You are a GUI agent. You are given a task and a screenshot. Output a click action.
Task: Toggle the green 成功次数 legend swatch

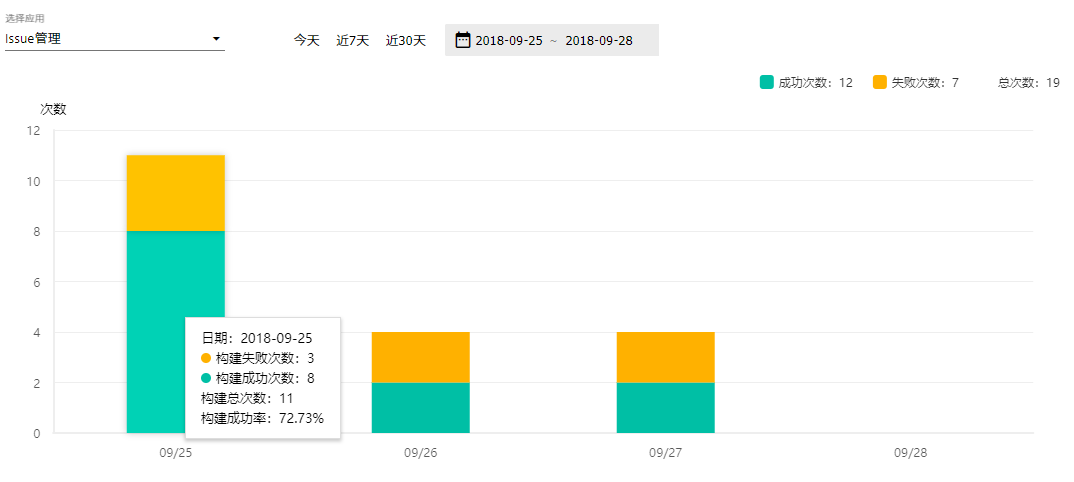pos(766,82)
